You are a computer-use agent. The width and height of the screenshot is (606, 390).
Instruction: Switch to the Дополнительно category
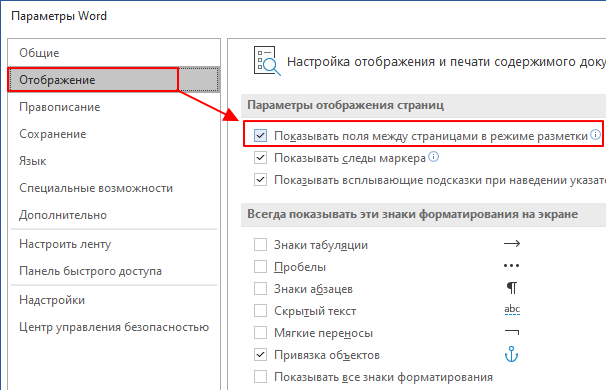tap(114, 215)
